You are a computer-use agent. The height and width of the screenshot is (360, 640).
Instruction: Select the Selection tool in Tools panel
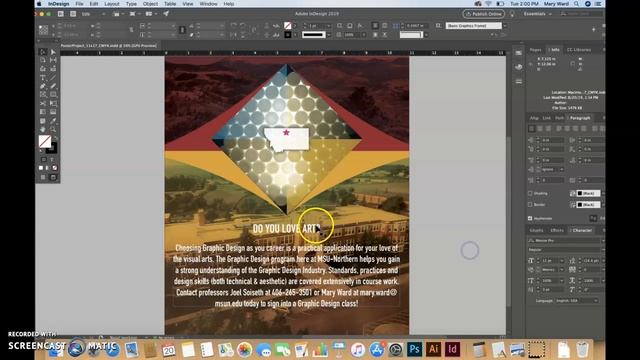pyautogui.click(x=43, y=52)
